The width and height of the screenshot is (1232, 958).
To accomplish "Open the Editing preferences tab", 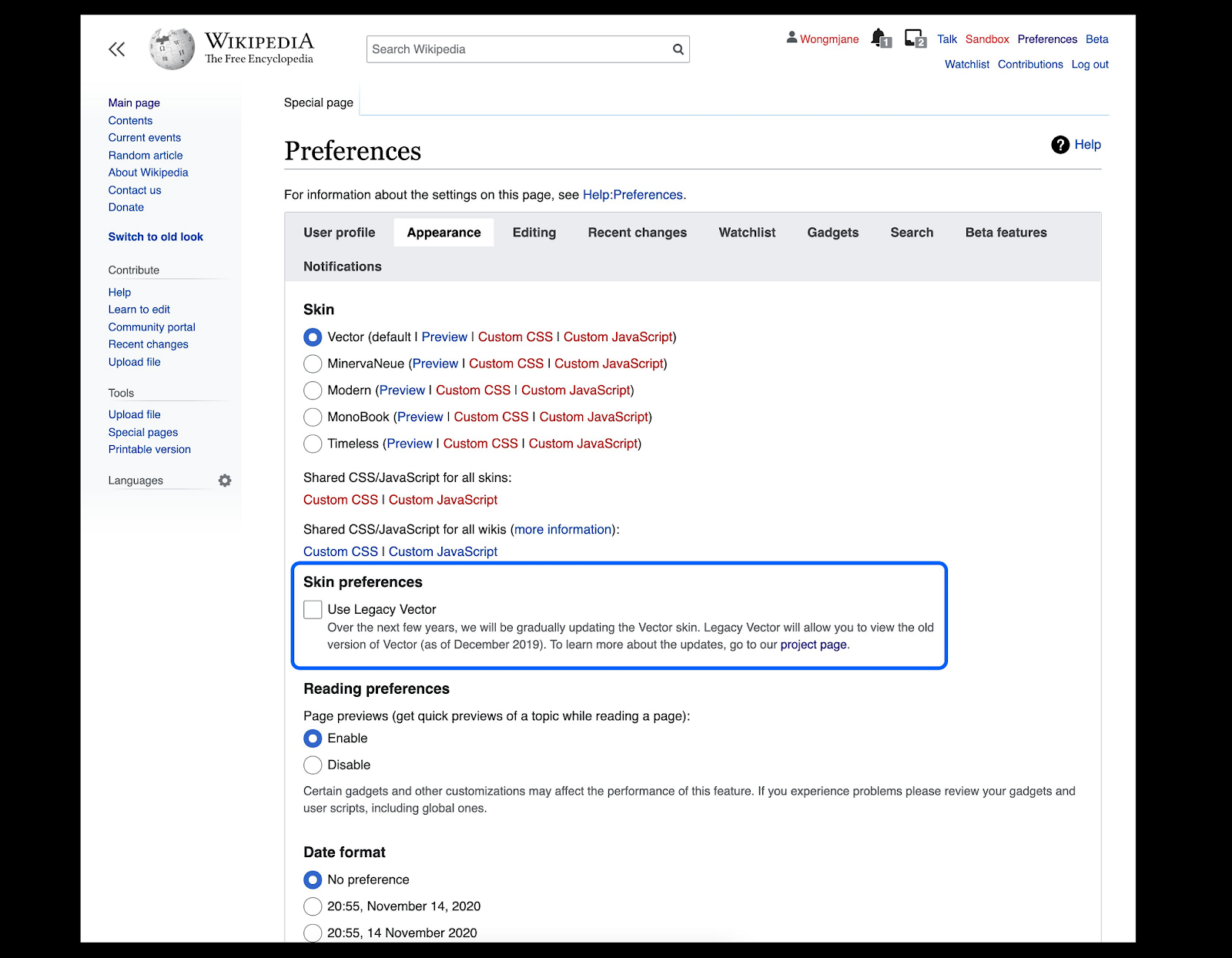I will [534, 232].
